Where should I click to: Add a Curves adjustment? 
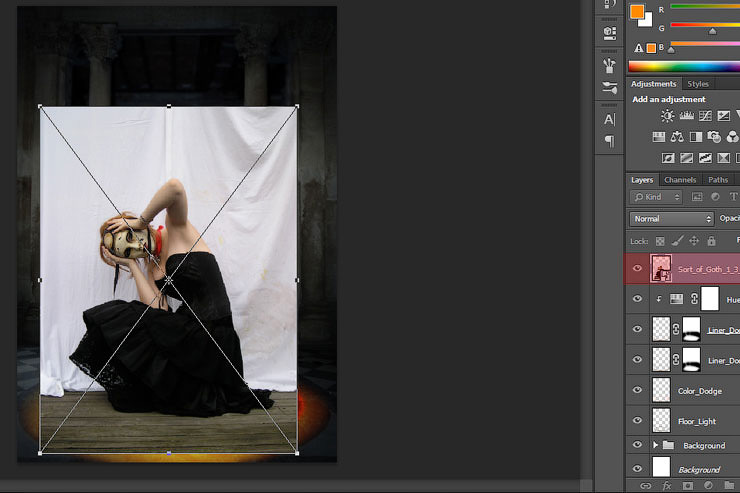click(x=705, y=117)
